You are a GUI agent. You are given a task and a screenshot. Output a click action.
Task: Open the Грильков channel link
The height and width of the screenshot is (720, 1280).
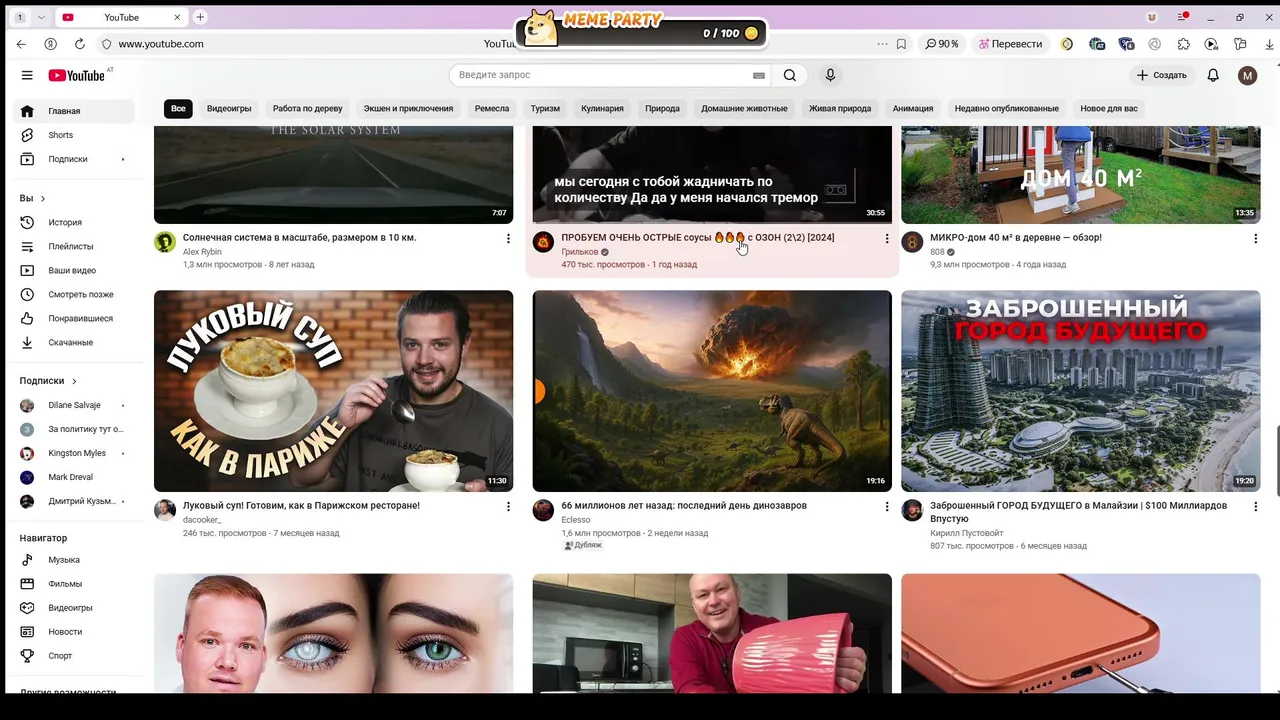tap(580, 252)
